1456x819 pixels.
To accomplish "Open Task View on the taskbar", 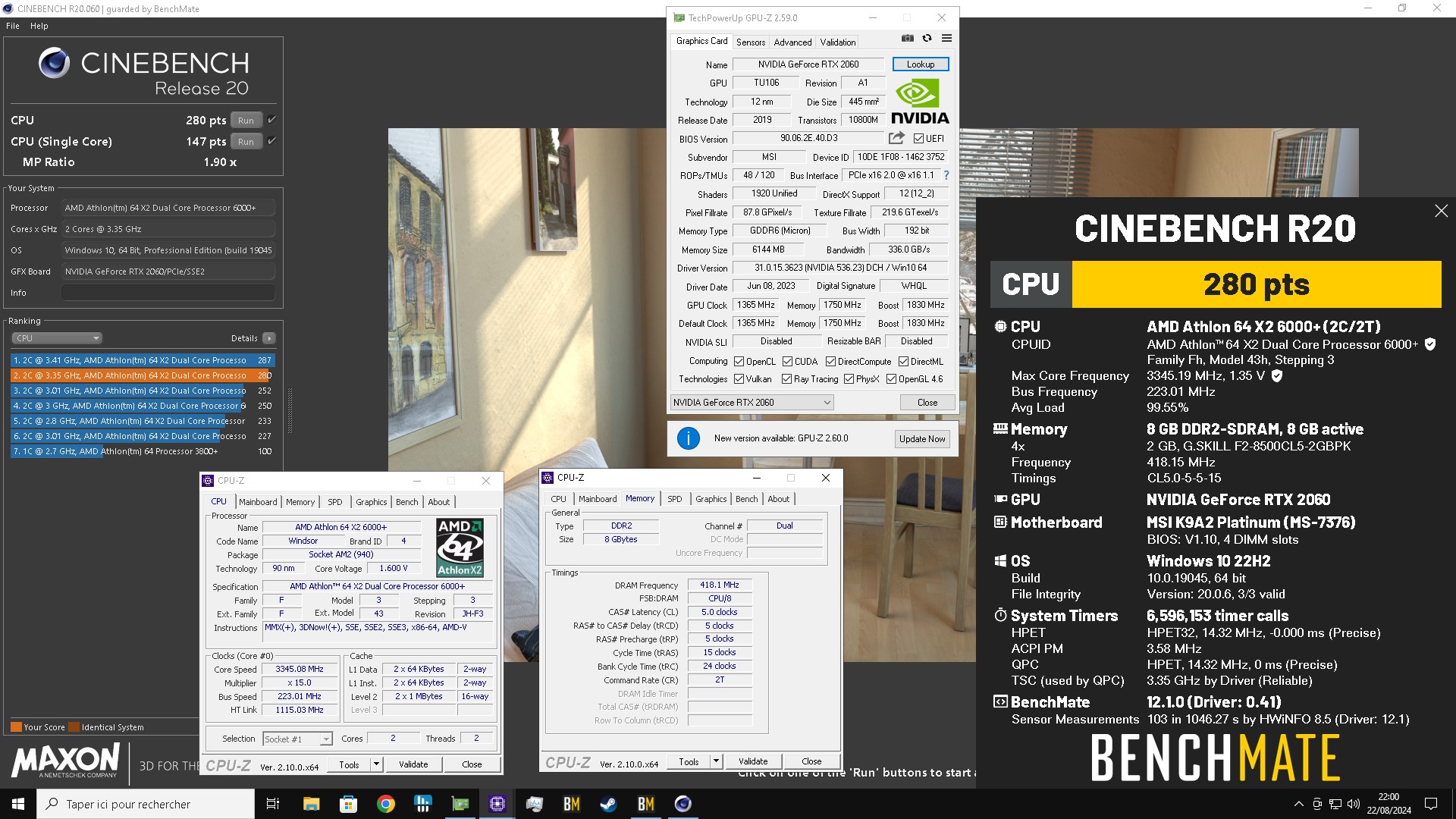I will tap(273, 804).
